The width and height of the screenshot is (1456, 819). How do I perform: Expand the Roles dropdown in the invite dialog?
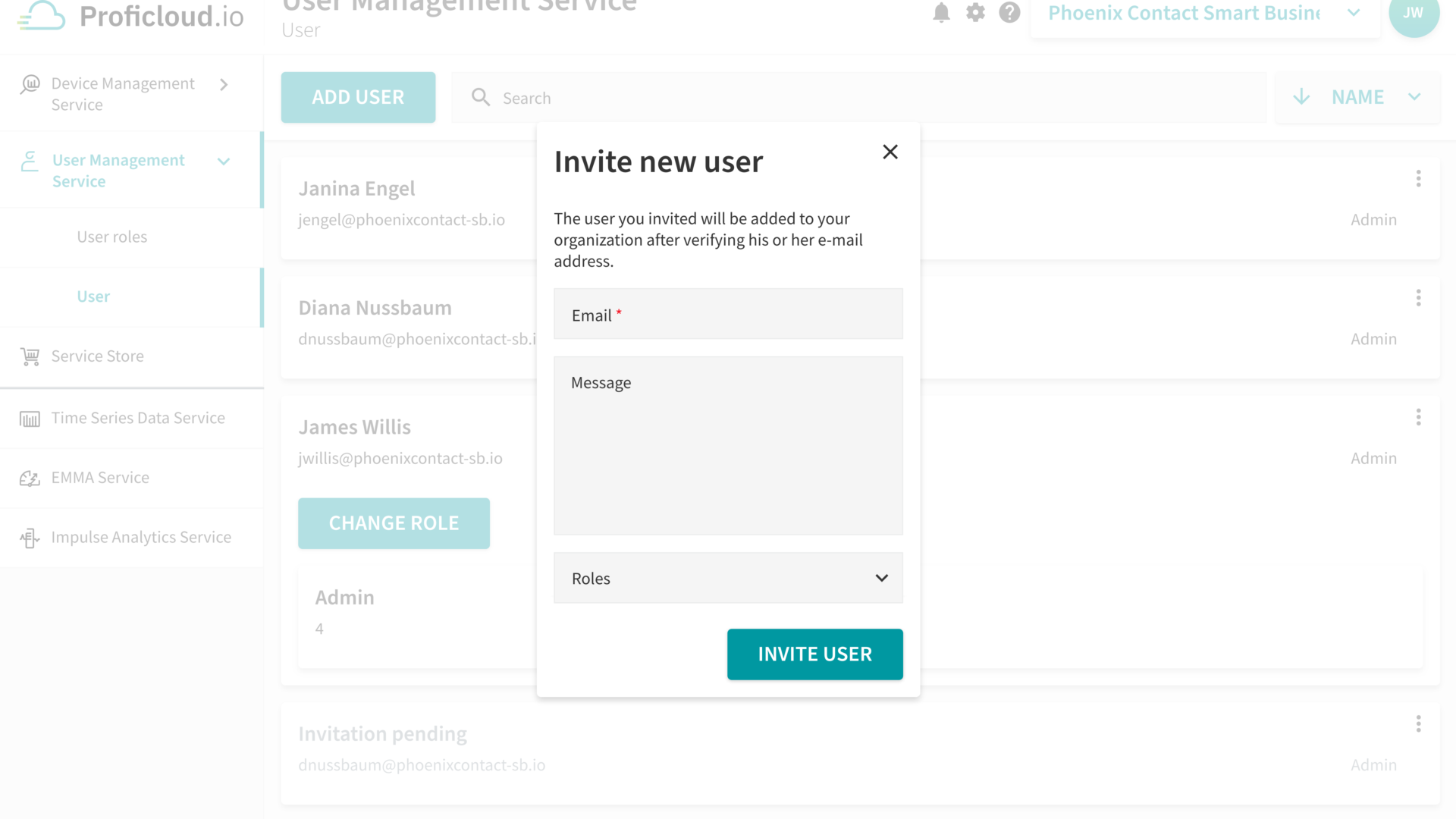click(881, 578)
